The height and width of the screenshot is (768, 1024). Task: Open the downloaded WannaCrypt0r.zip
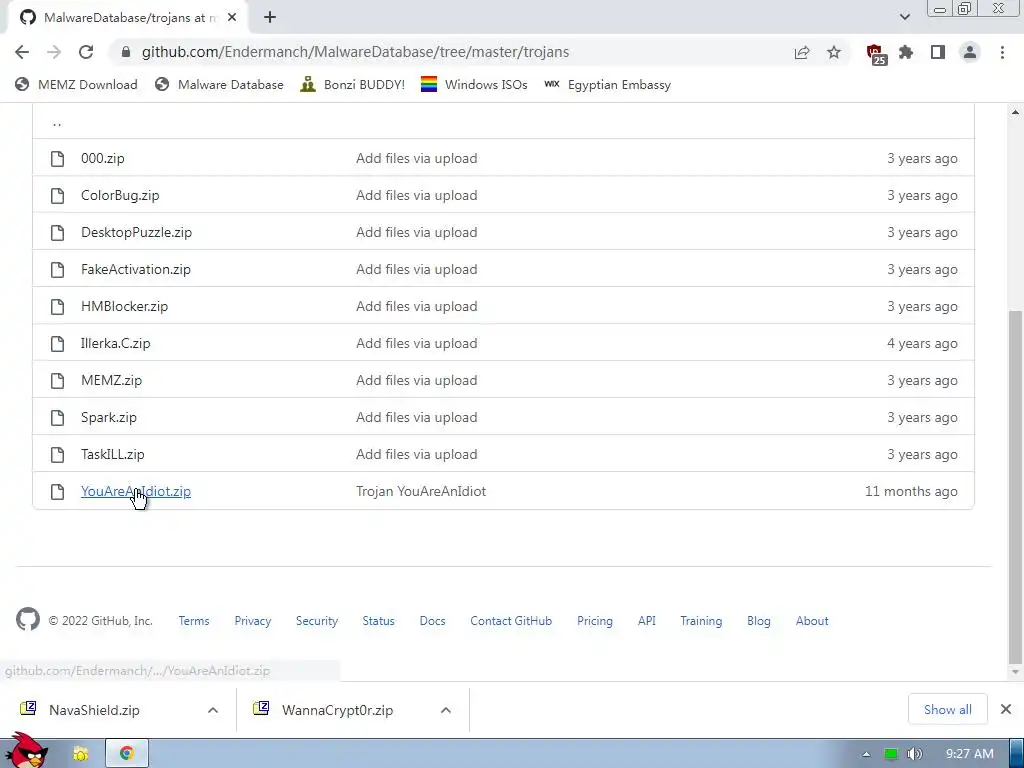point(338,710)
